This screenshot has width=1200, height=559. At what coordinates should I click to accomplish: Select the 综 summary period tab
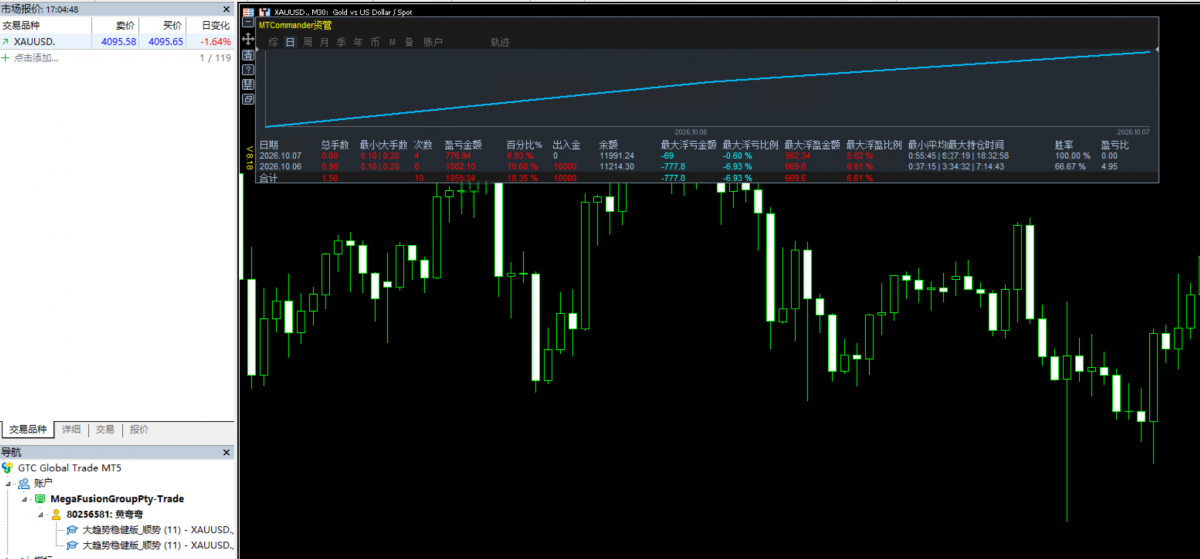tap(273, 42)
